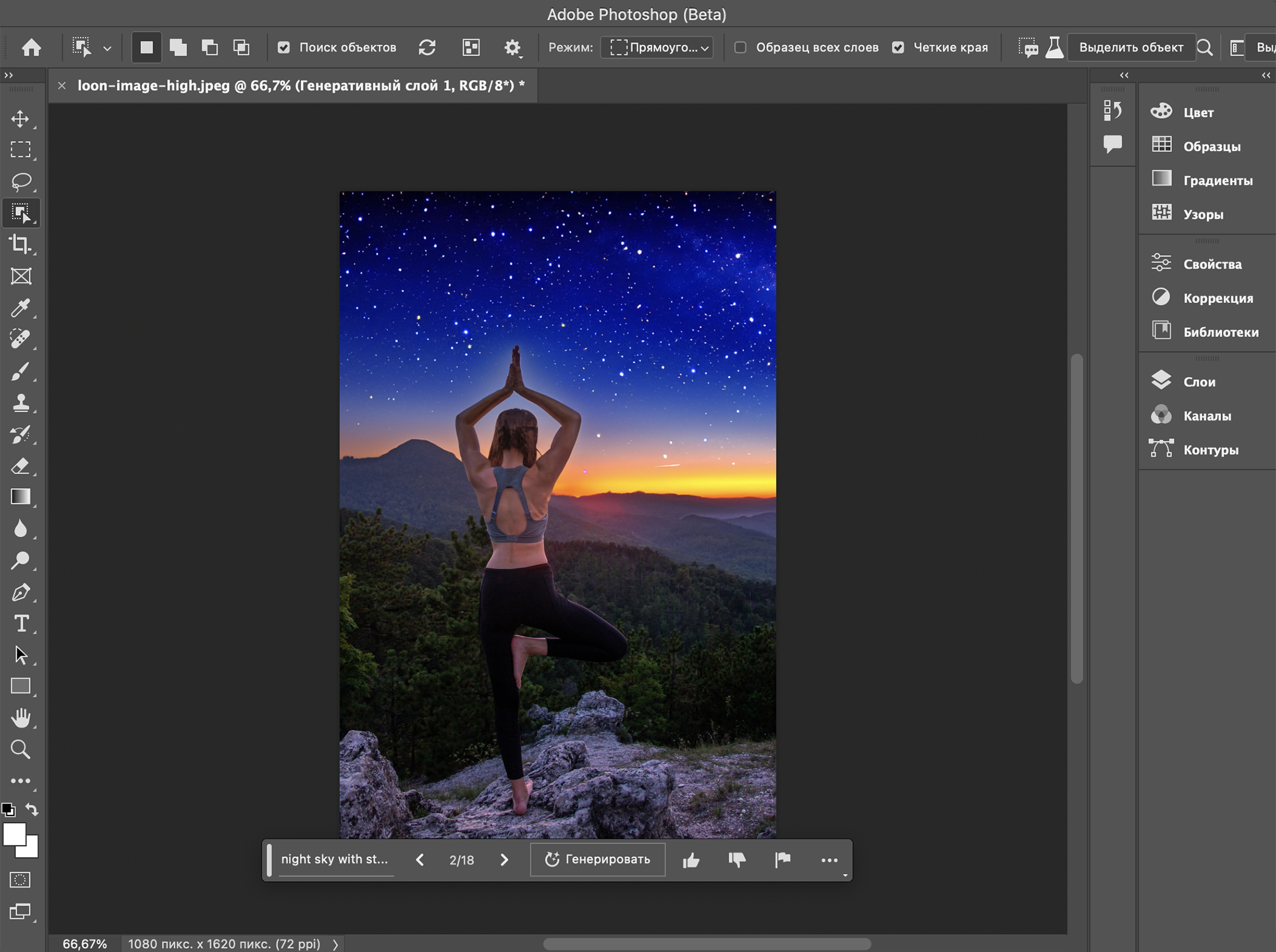Image resolution: width=1276 pixels, height=952 pixels.
Task: Open the Comments panel icon
Action: (1113, 144)
